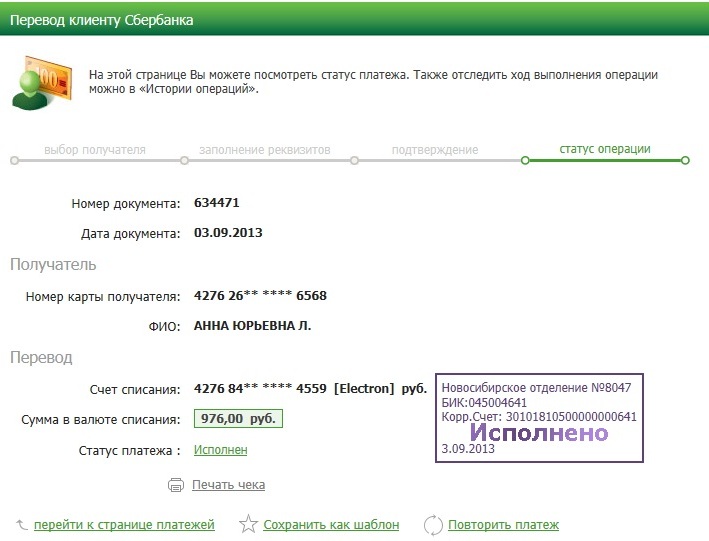Switch to the подтверждение step
709x541 pixels.
435,150
